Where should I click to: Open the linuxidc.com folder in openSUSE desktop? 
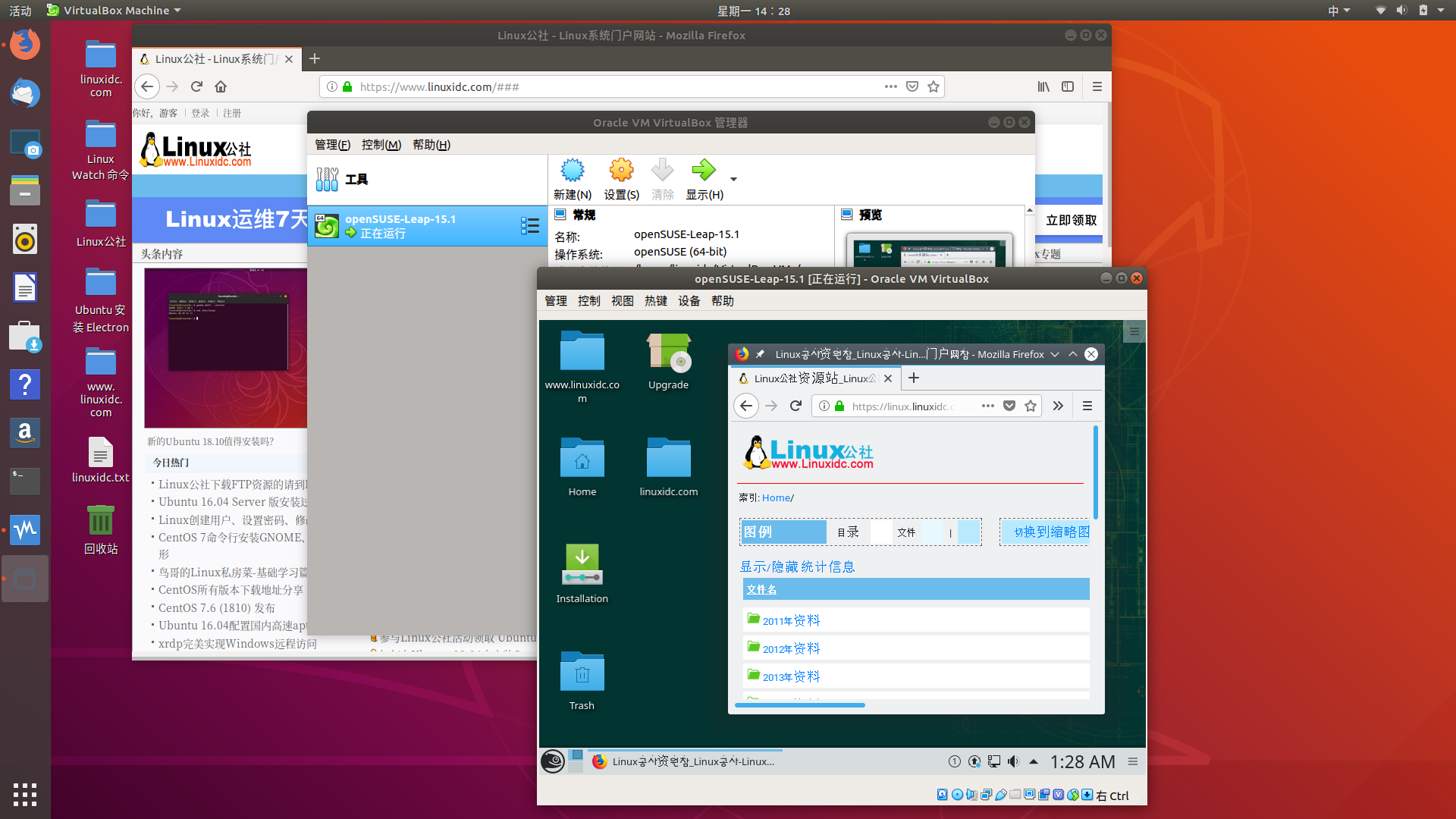[x=668, y=467]
